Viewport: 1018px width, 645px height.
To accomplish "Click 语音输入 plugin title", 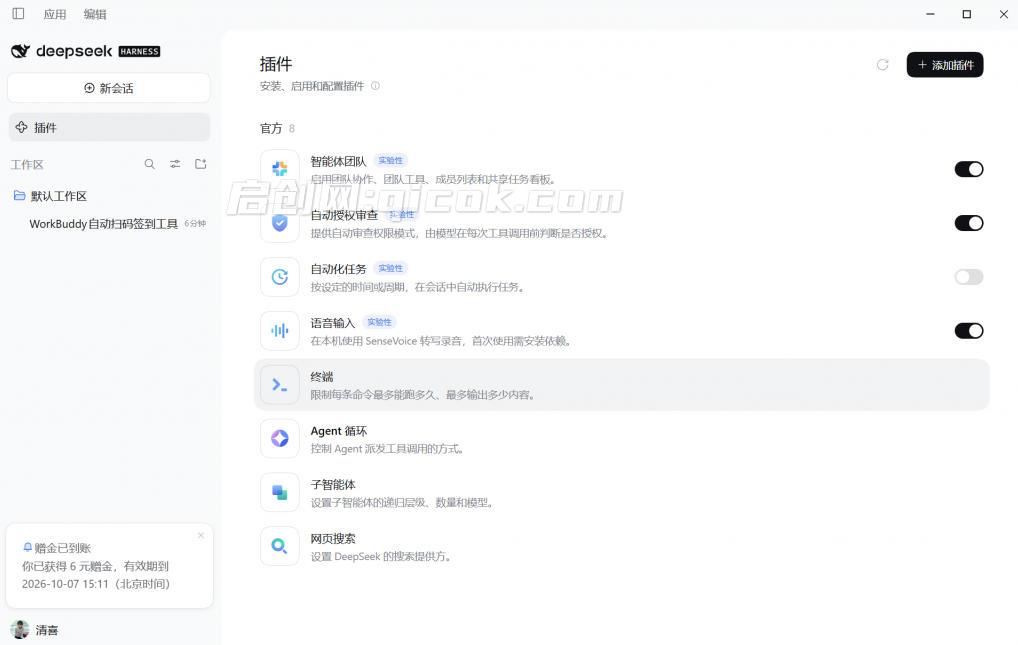I will pos(332,323).
